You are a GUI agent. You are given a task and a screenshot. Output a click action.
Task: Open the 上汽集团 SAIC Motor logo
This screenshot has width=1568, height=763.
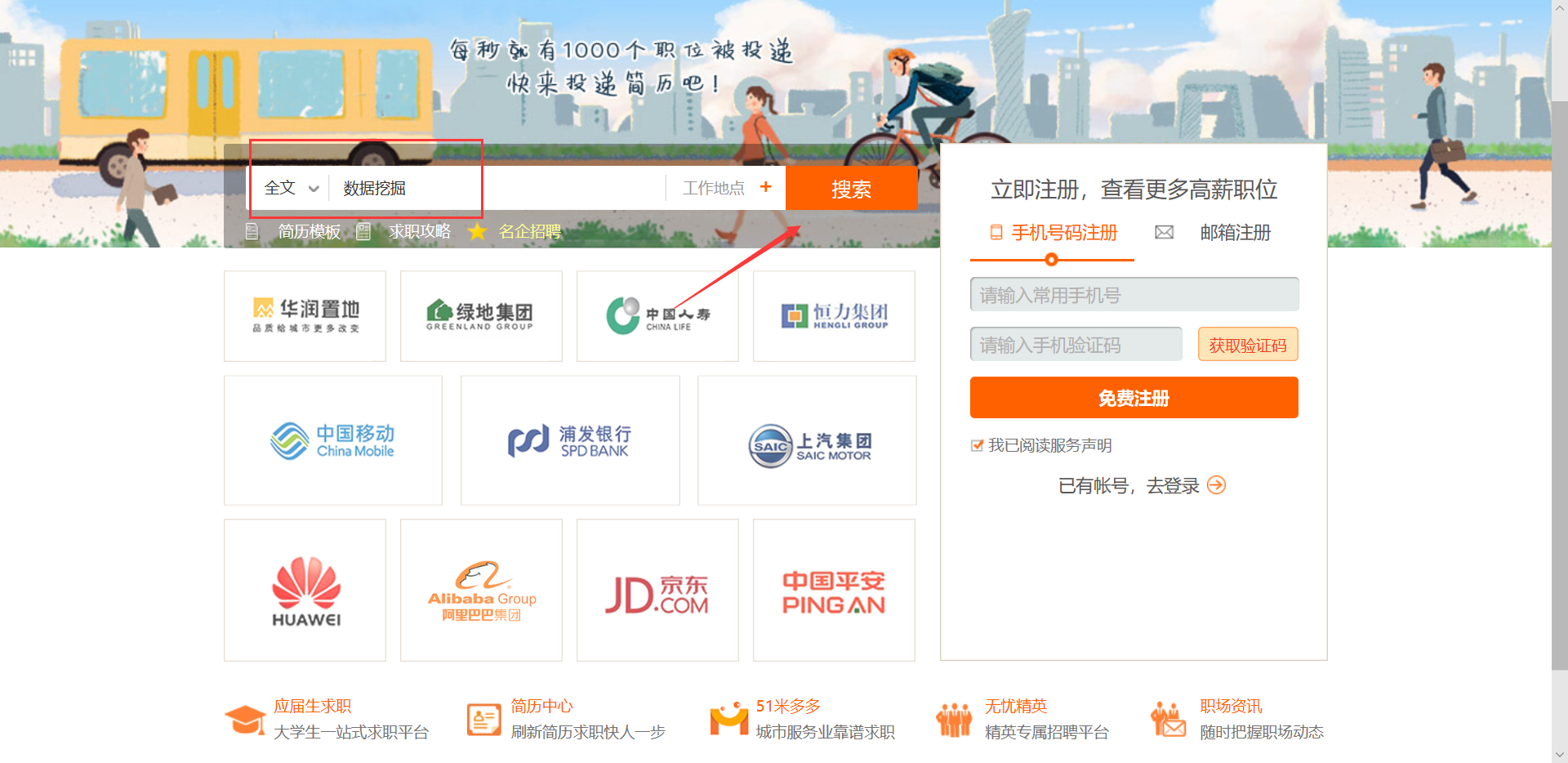pos(807,440)
